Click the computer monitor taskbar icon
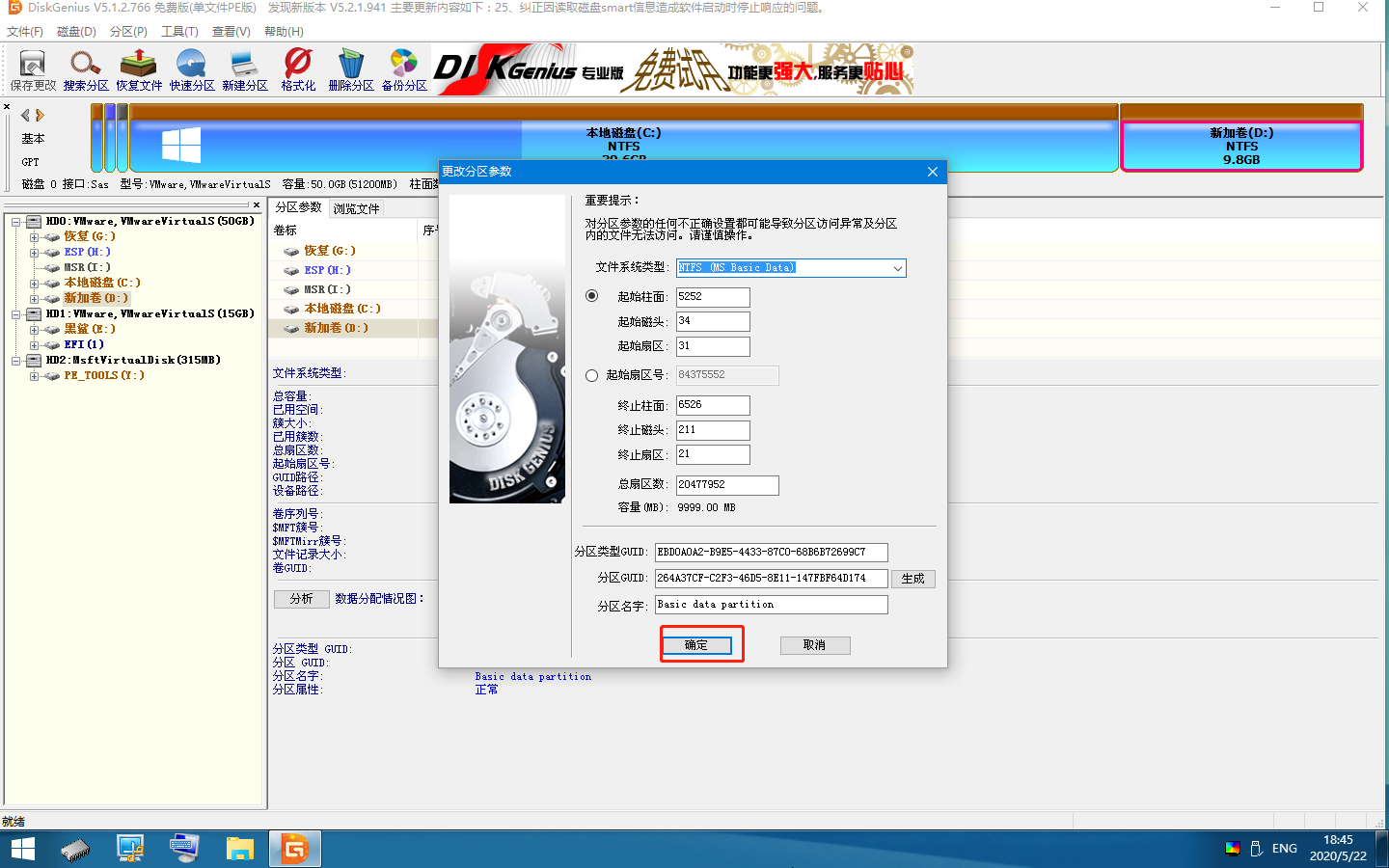Screen dimensions: 1389x868 (184, 849)
